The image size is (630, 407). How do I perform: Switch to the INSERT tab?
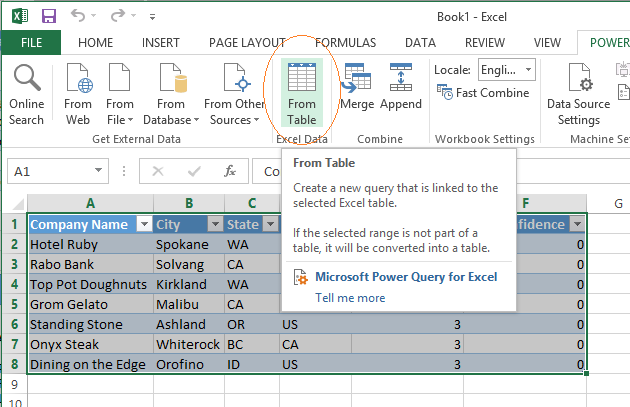[161, 43]
